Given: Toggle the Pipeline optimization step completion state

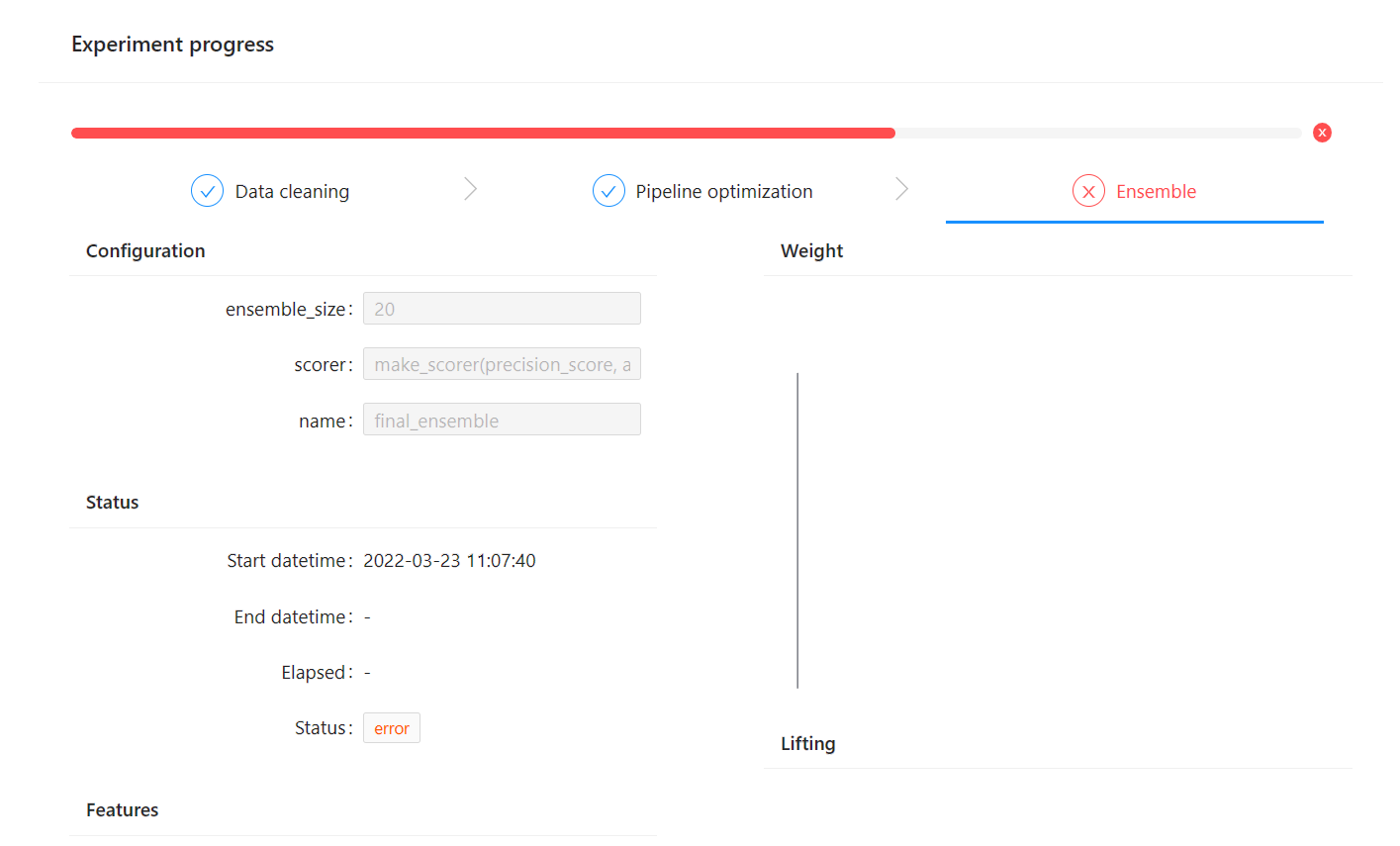Looking at the screenshot, I should (609, 190).
